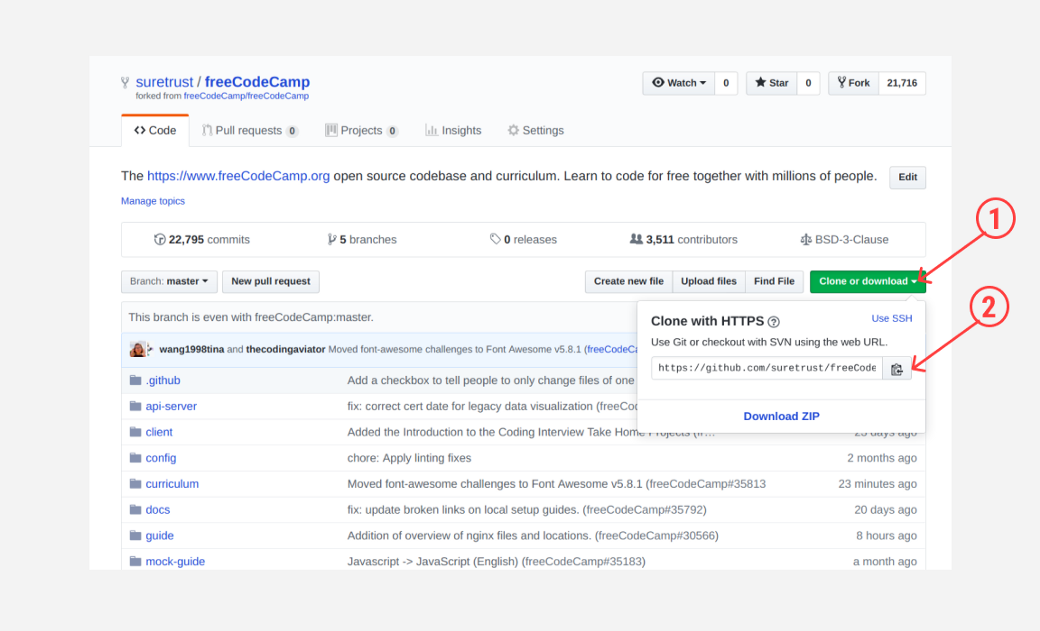Click the .github folder icon
This screenshot has height=631, width=1040.
(x=135, y=380)
